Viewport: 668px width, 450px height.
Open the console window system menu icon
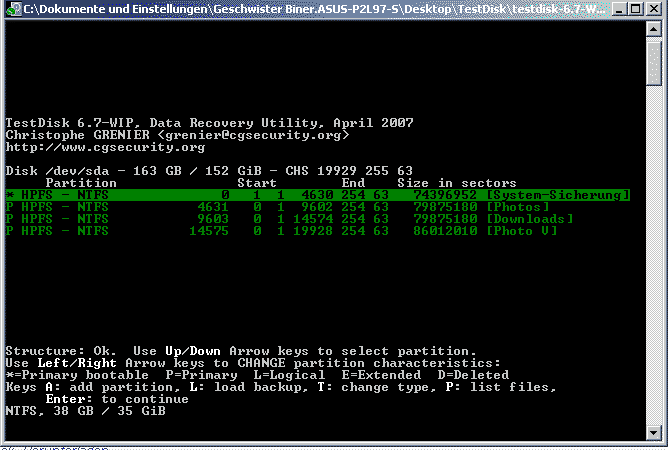coord(14,9)
